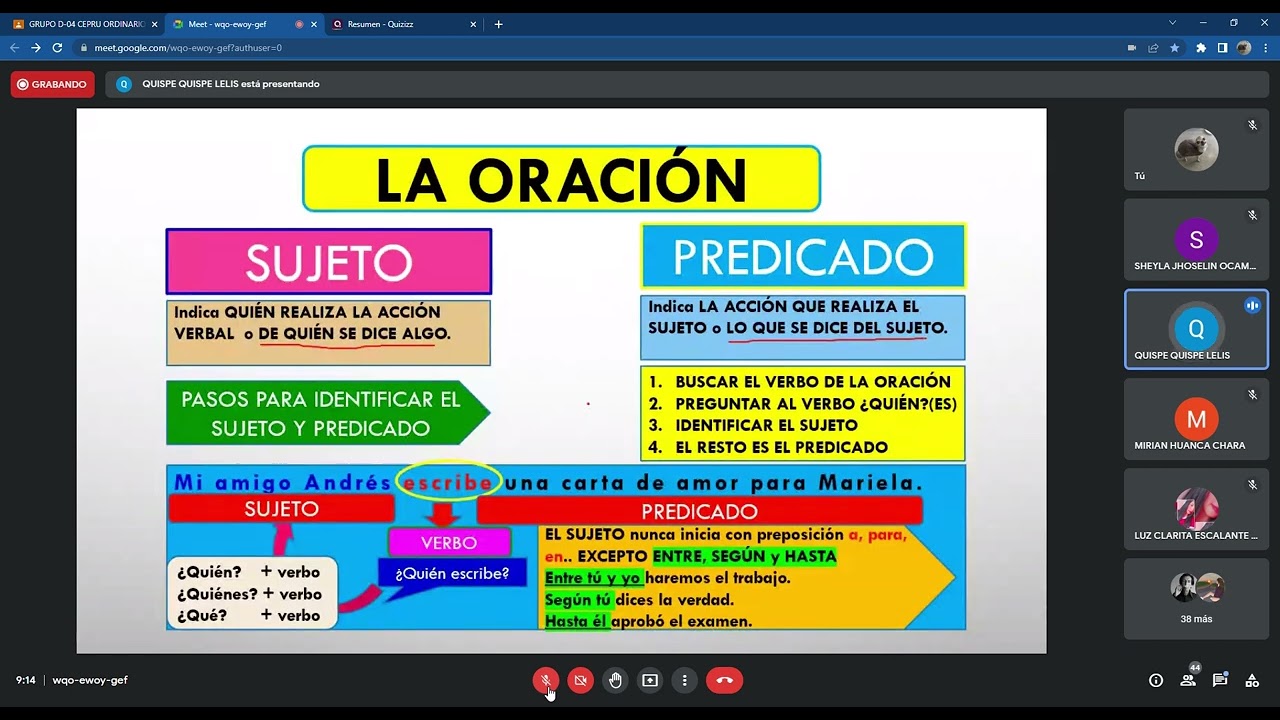Reload the Meet page
The height and width of the screenshot is (720, 1280).
tap(57, 47)
